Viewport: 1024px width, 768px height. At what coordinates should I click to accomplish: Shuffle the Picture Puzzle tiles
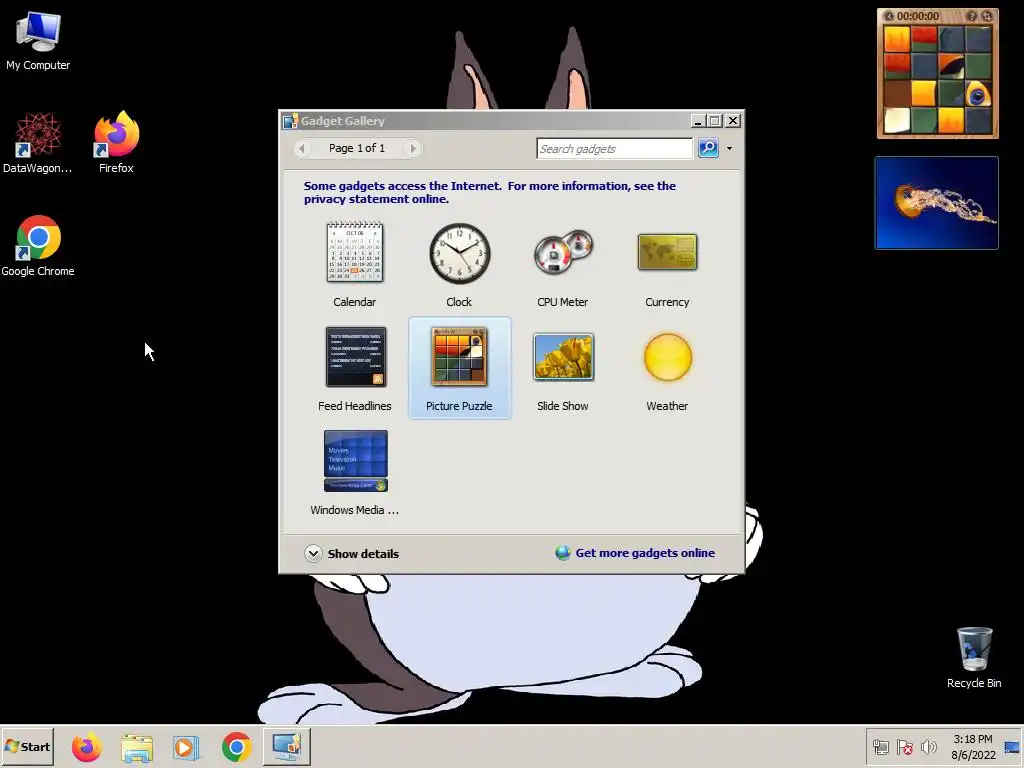pos(987,16)
